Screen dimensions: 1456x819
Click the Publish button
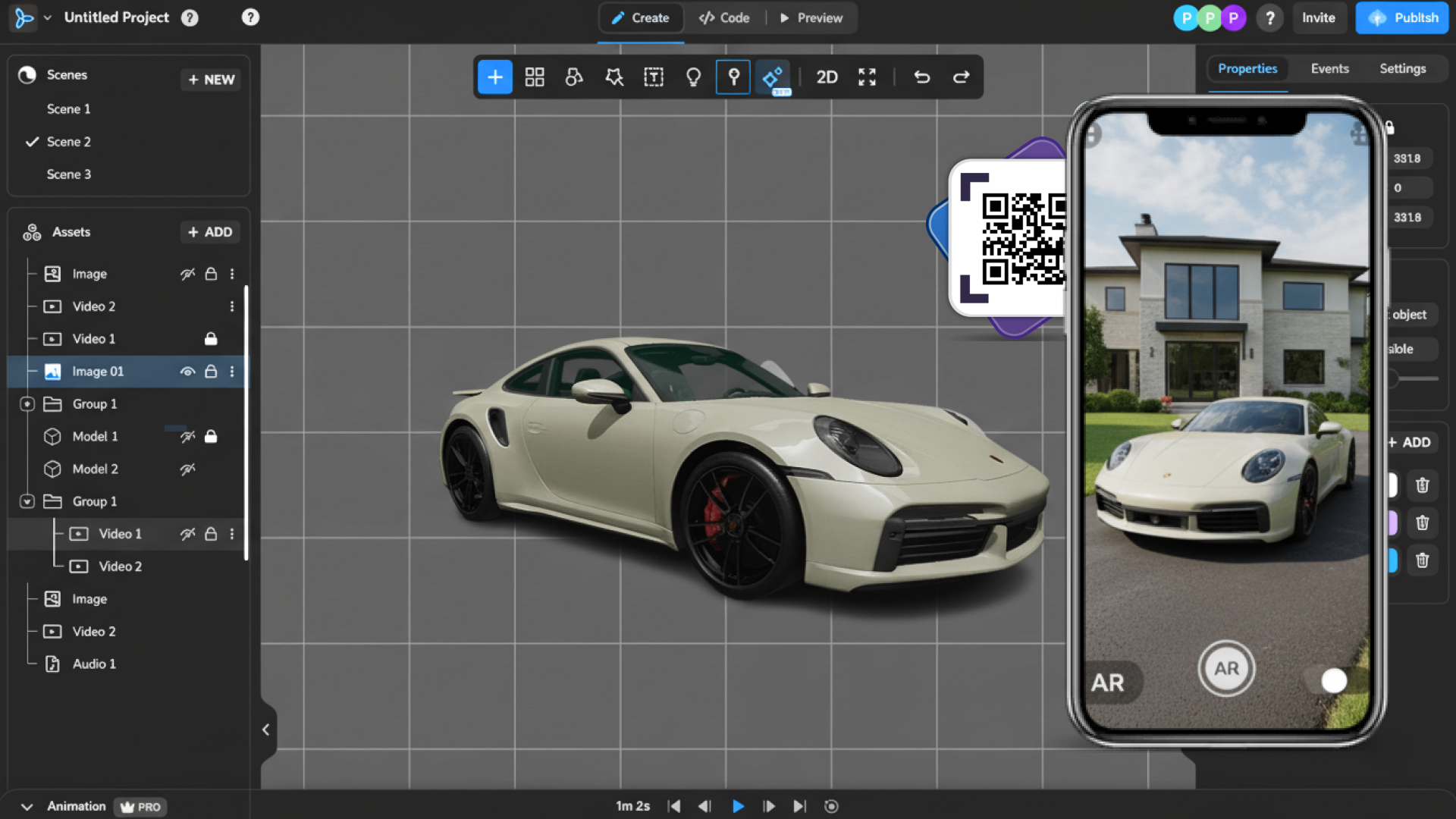coord(1402,17)
